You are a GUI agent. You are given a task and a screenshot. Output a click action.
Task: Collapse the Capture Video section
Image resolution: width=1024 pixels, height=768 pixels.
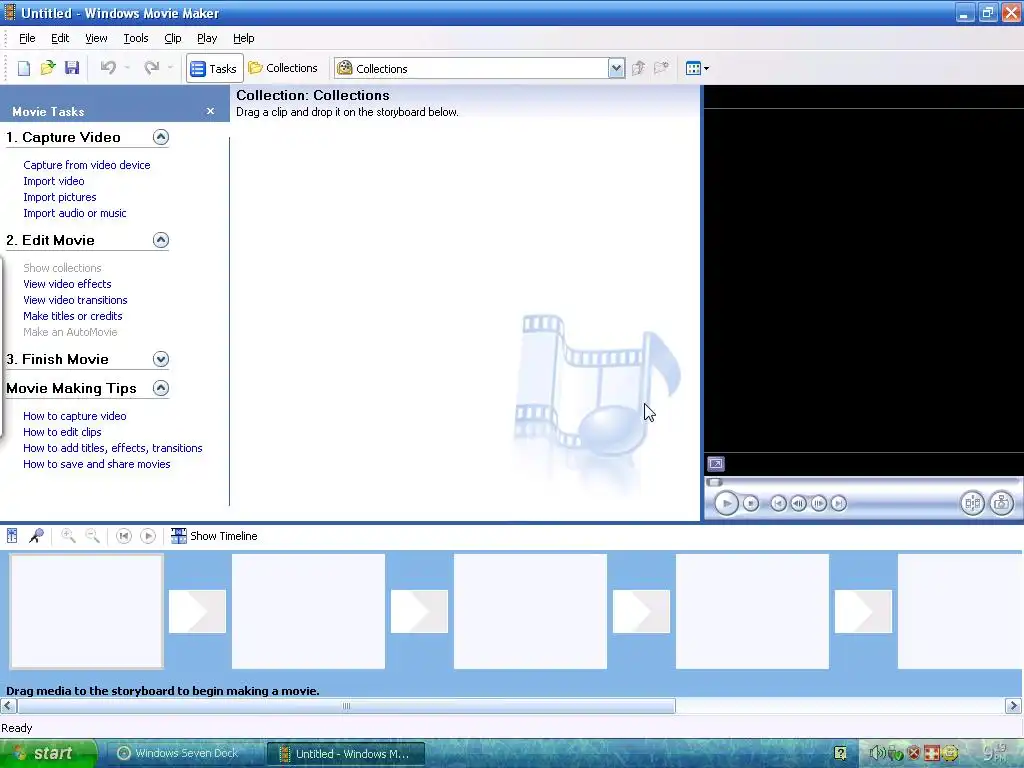pyautogui.click(x=161, y=137)
